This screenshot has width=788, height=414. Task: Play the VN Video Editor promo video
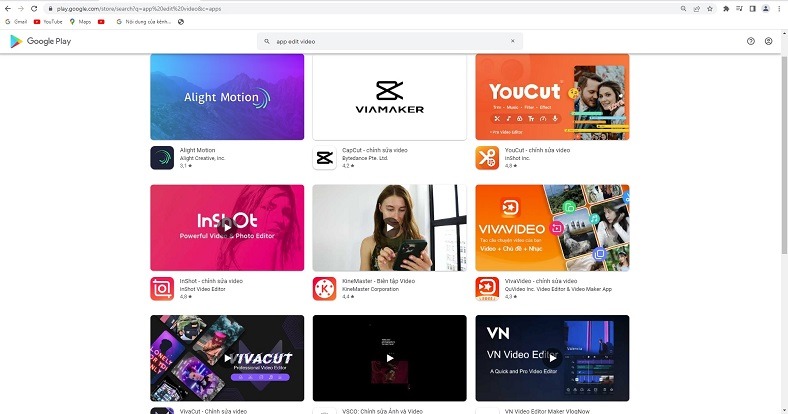tap(552, 358)
